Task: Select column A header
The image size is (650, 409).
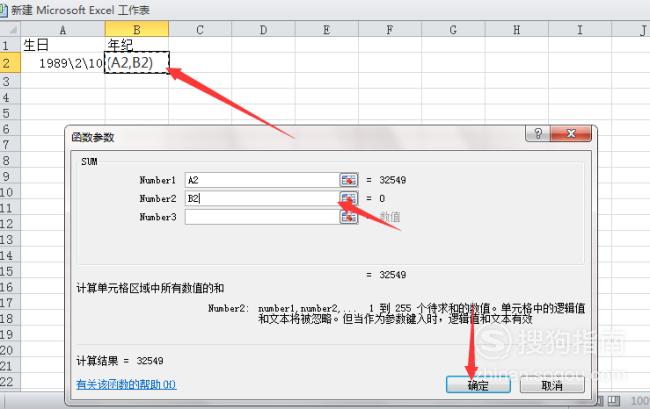Action: click(x=63, y=29)
